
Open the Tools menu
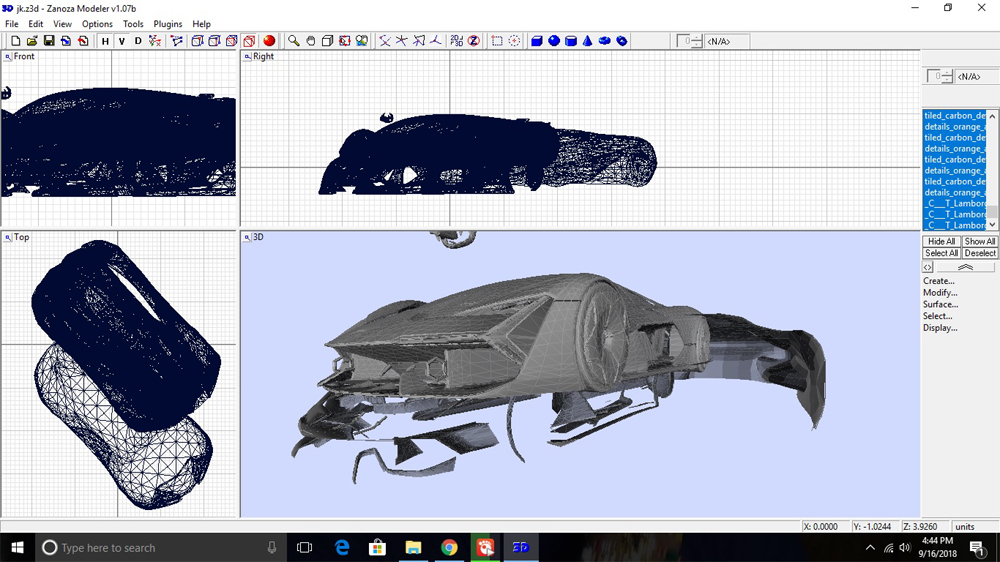click(133, 24)
